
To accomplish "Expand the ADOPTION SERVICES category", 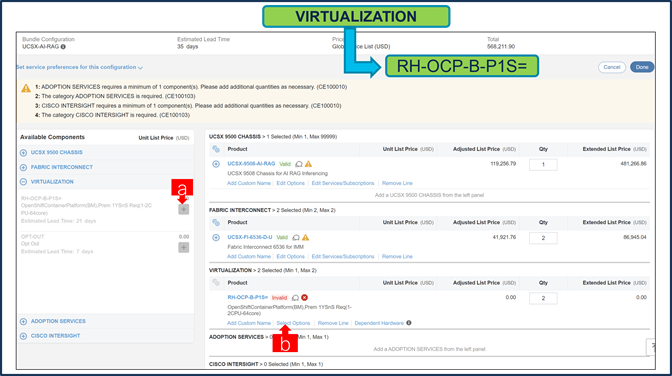I will point(23,322).
